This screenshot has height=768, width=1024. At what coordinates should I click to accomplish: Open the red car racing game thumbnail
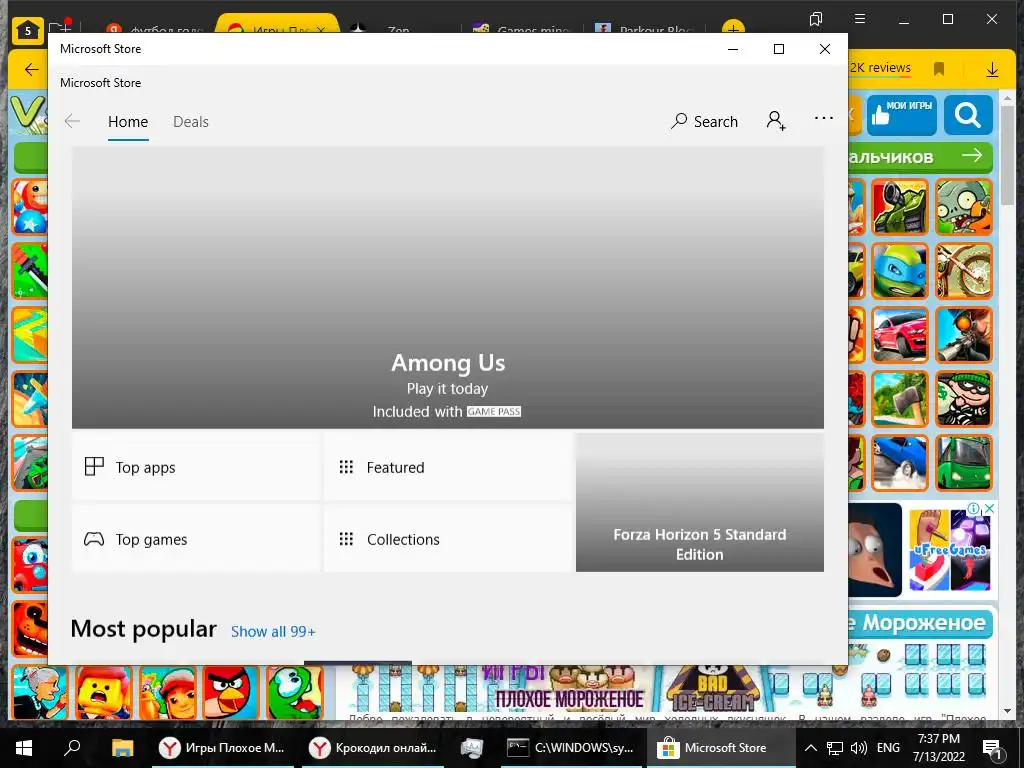tap(900, 335)
